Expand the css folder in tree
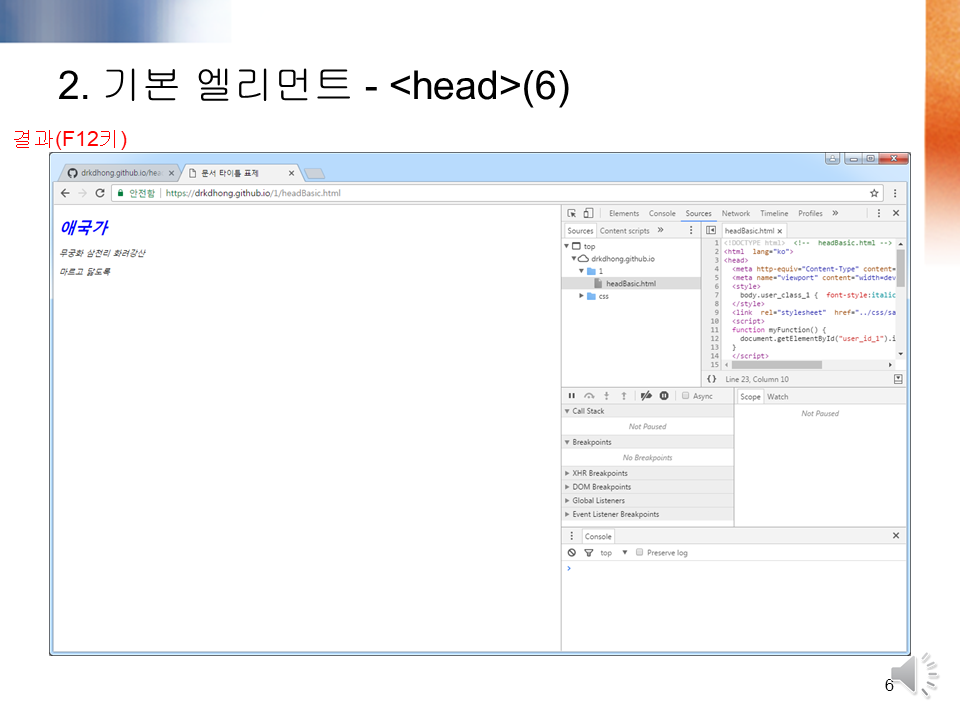Image resolution: width=960 pixels, height=720 pixels. [x=581, y=296]
